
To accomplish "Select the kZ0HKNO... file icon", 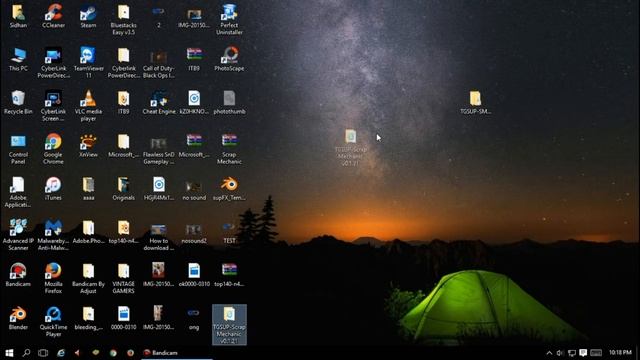I will click(194, 102).
